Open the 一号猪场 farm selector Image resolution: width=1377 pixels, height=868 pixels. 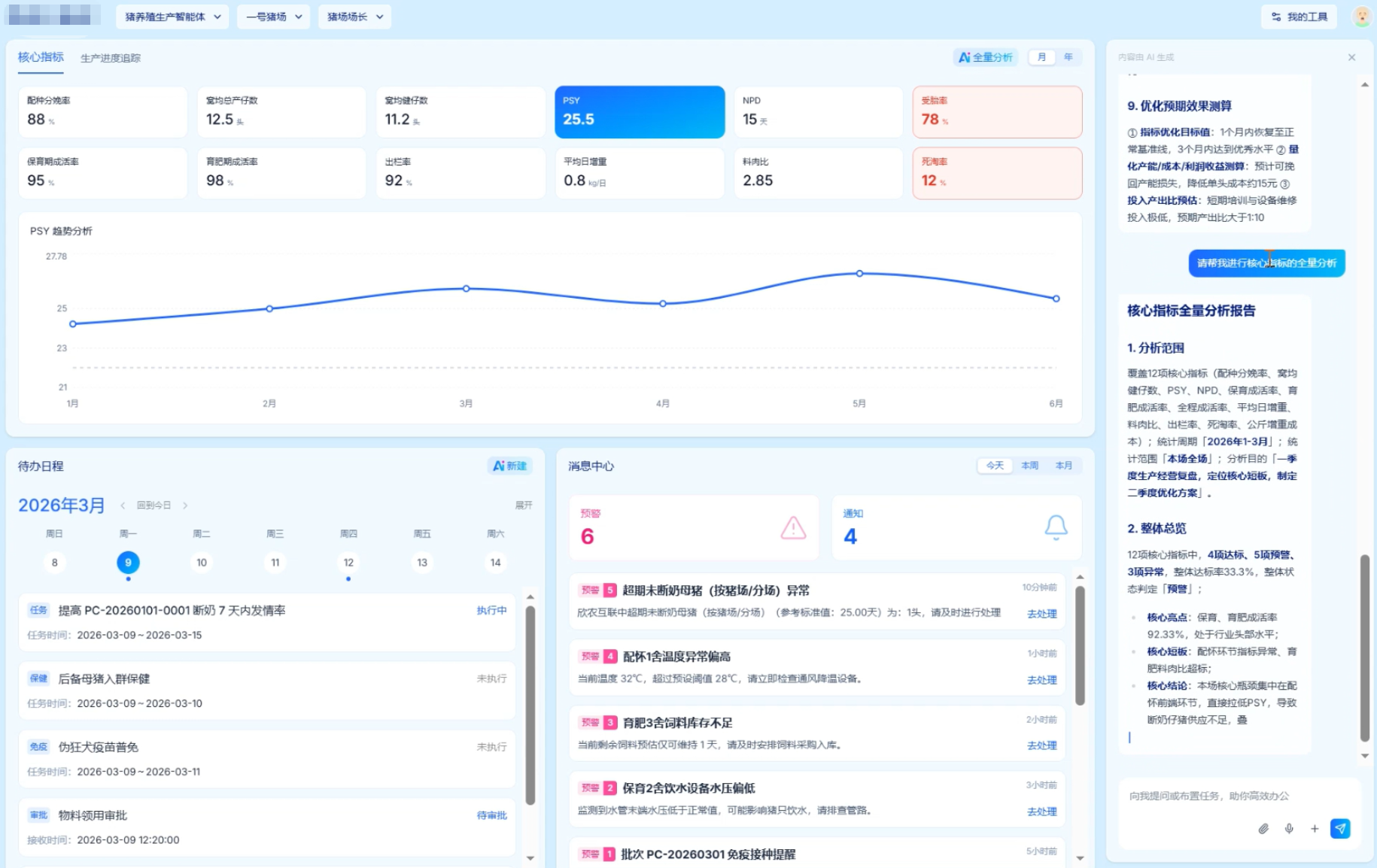click(x=273, y=17)
